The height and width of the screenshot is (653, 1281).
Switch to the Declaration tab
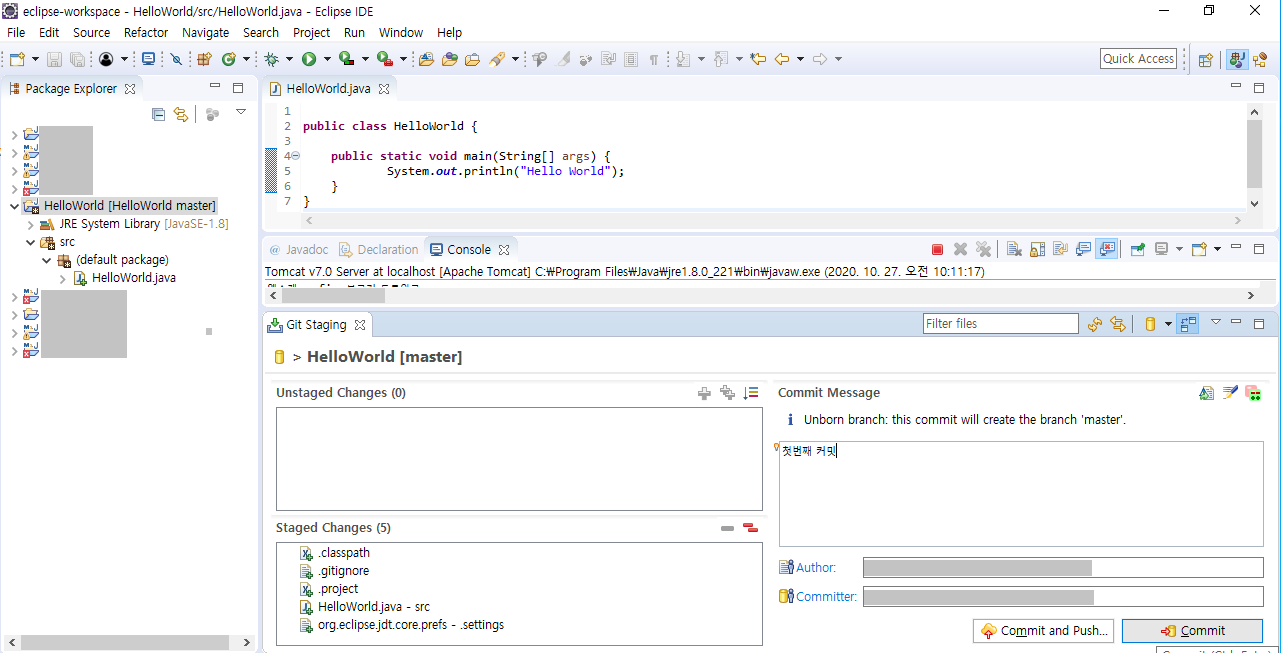click(379, 250)
